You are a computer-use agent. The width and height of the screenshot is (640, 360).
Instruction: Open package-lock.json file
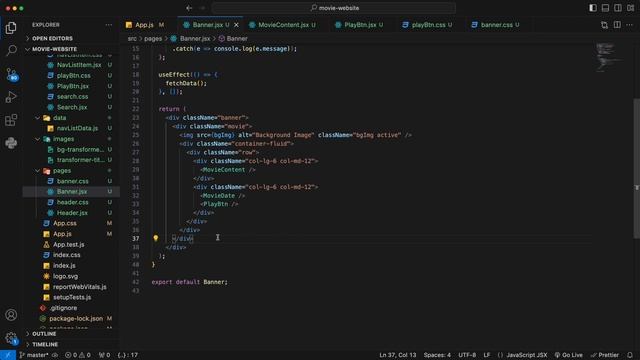coord(76,318)
